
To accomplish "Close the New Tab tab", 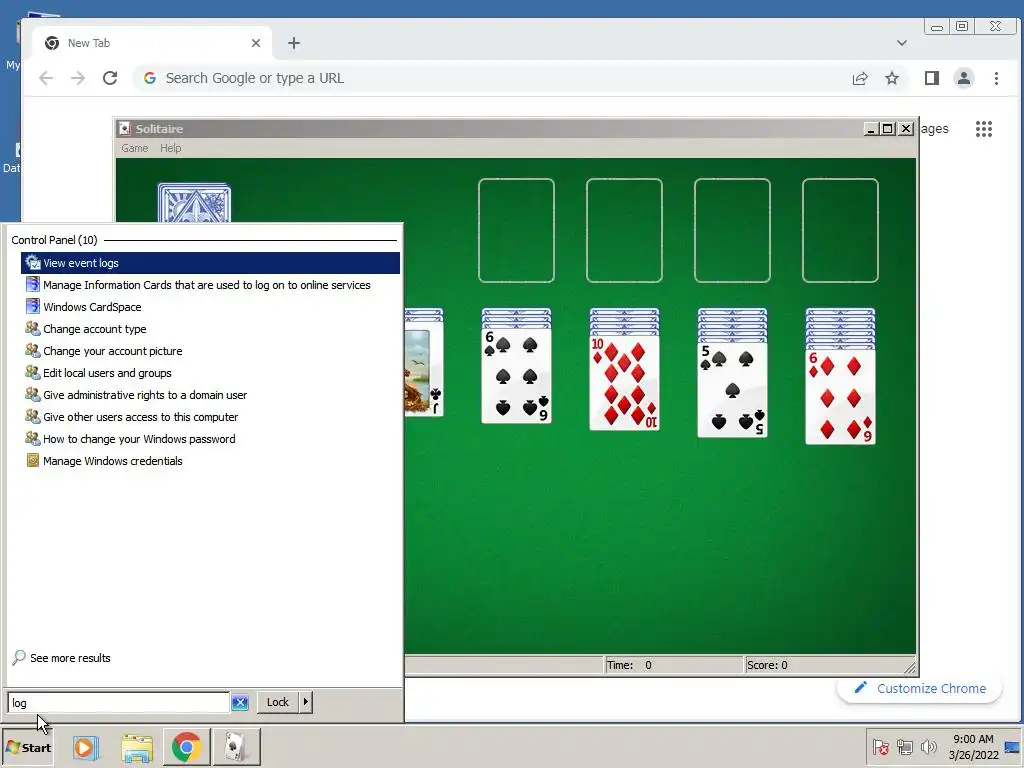I will pos(256,43).
